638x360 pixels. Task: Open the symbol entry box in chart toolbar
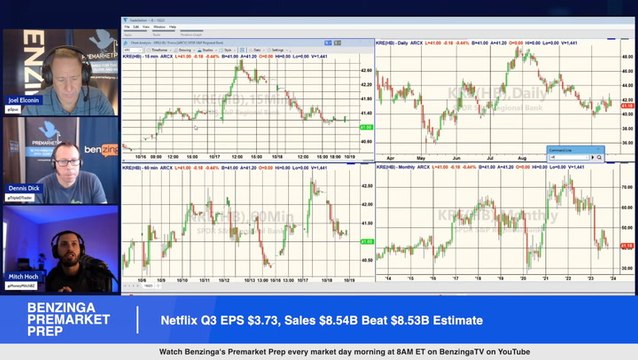click(x=133, y=50)
